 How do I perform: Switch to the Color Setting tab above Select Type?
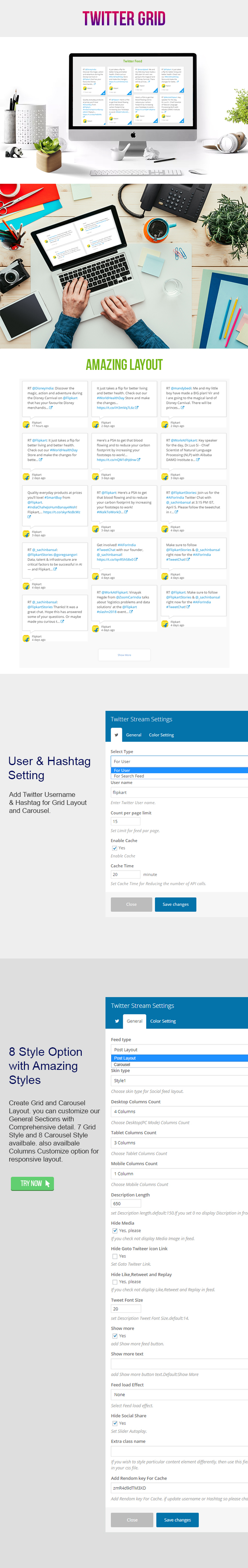(x=161, y=735)
